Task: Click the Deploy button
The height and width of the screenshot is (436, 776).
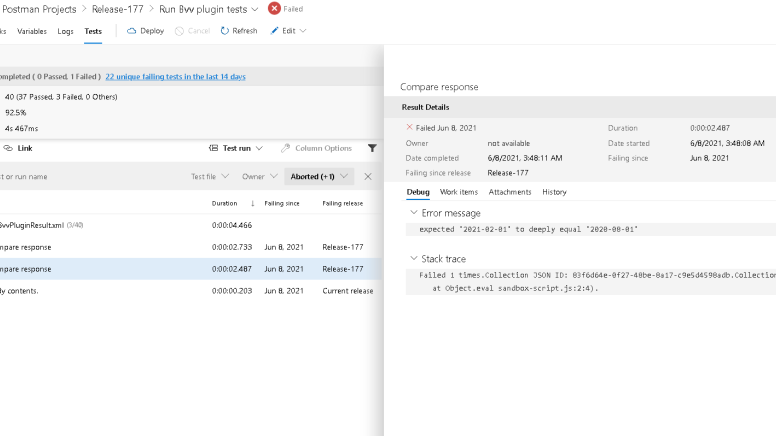Action: (146, 31)
